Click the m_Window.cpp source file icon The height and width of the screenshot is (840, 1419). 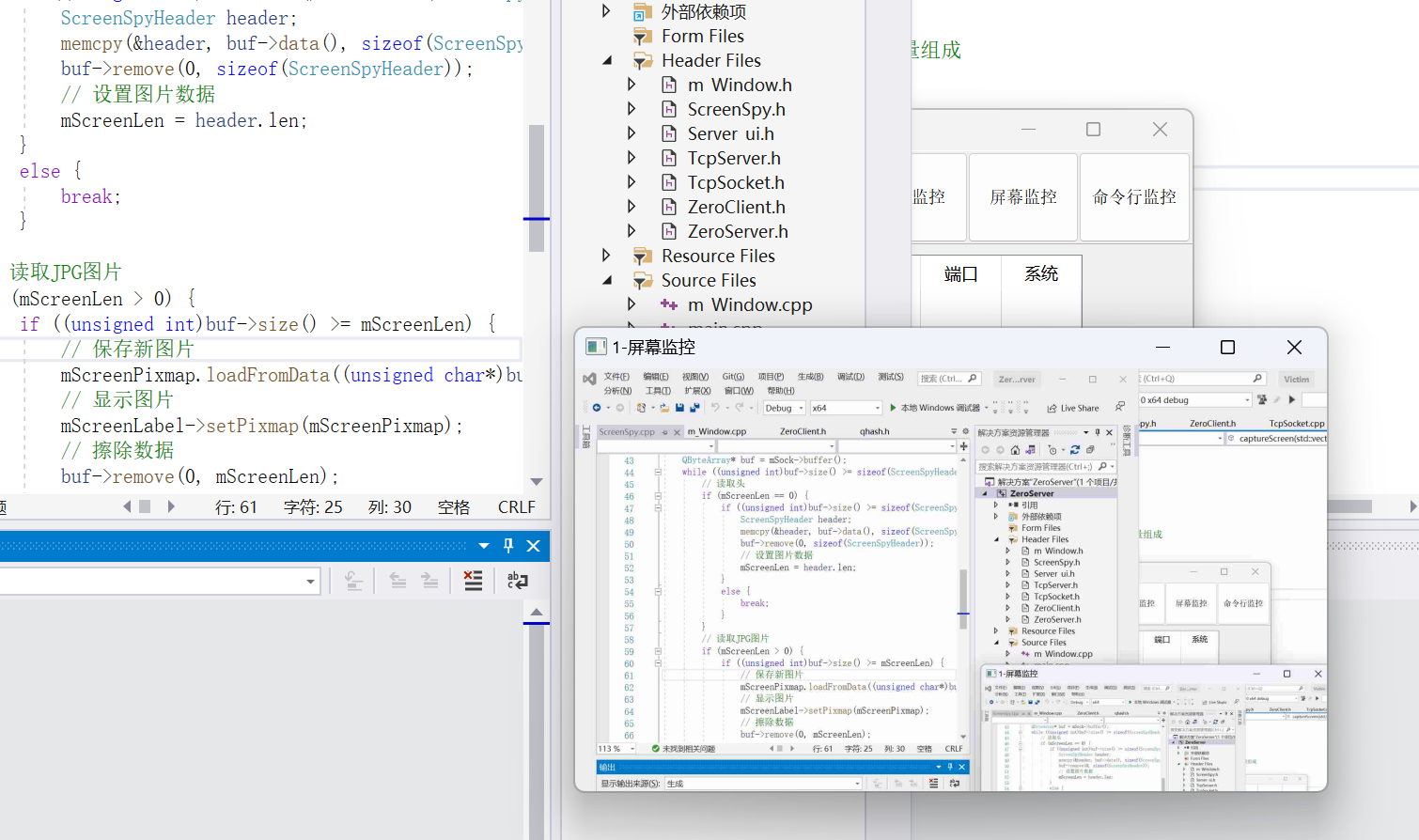point(669,304)
